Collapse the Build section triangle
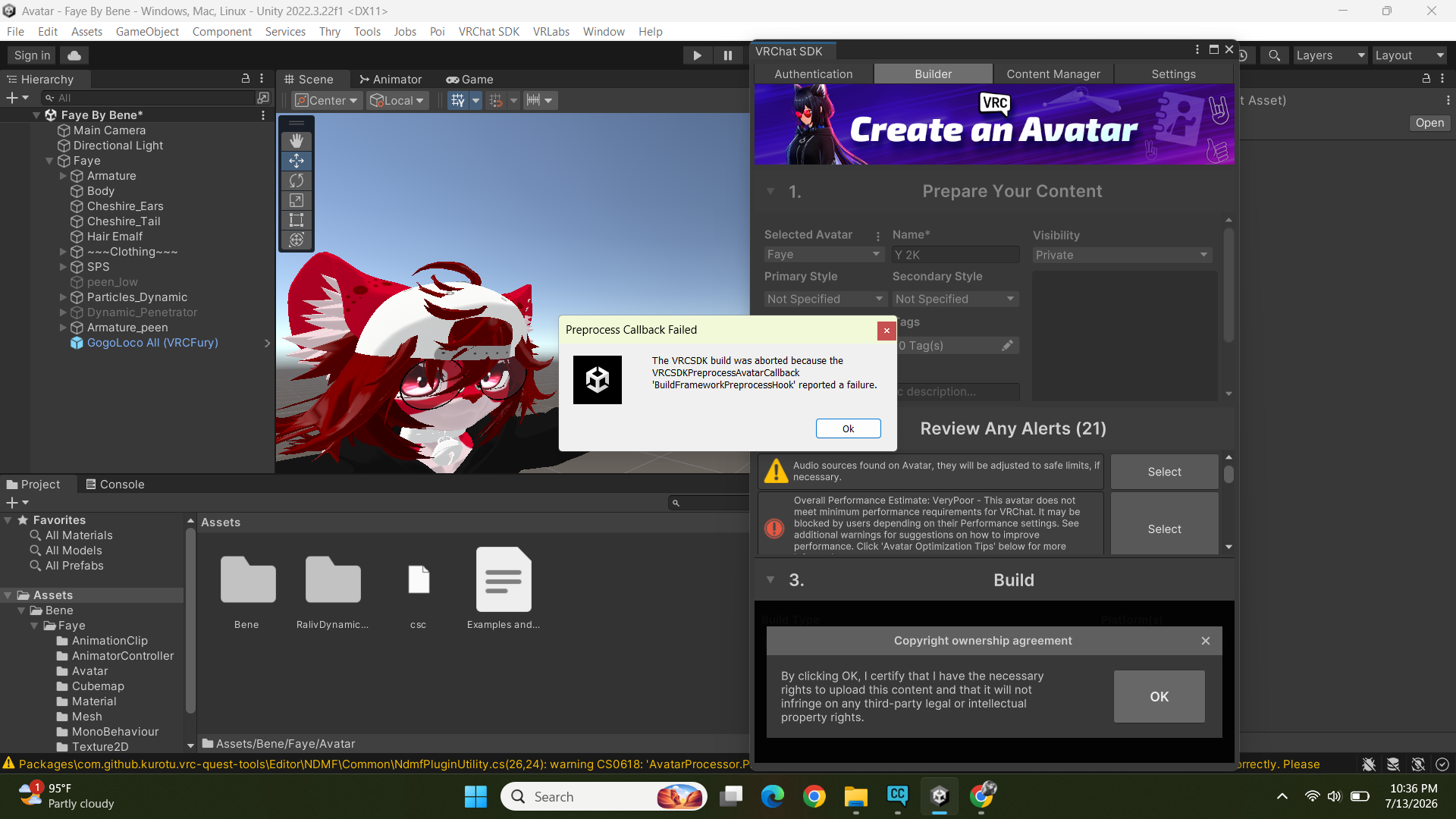 770,580
